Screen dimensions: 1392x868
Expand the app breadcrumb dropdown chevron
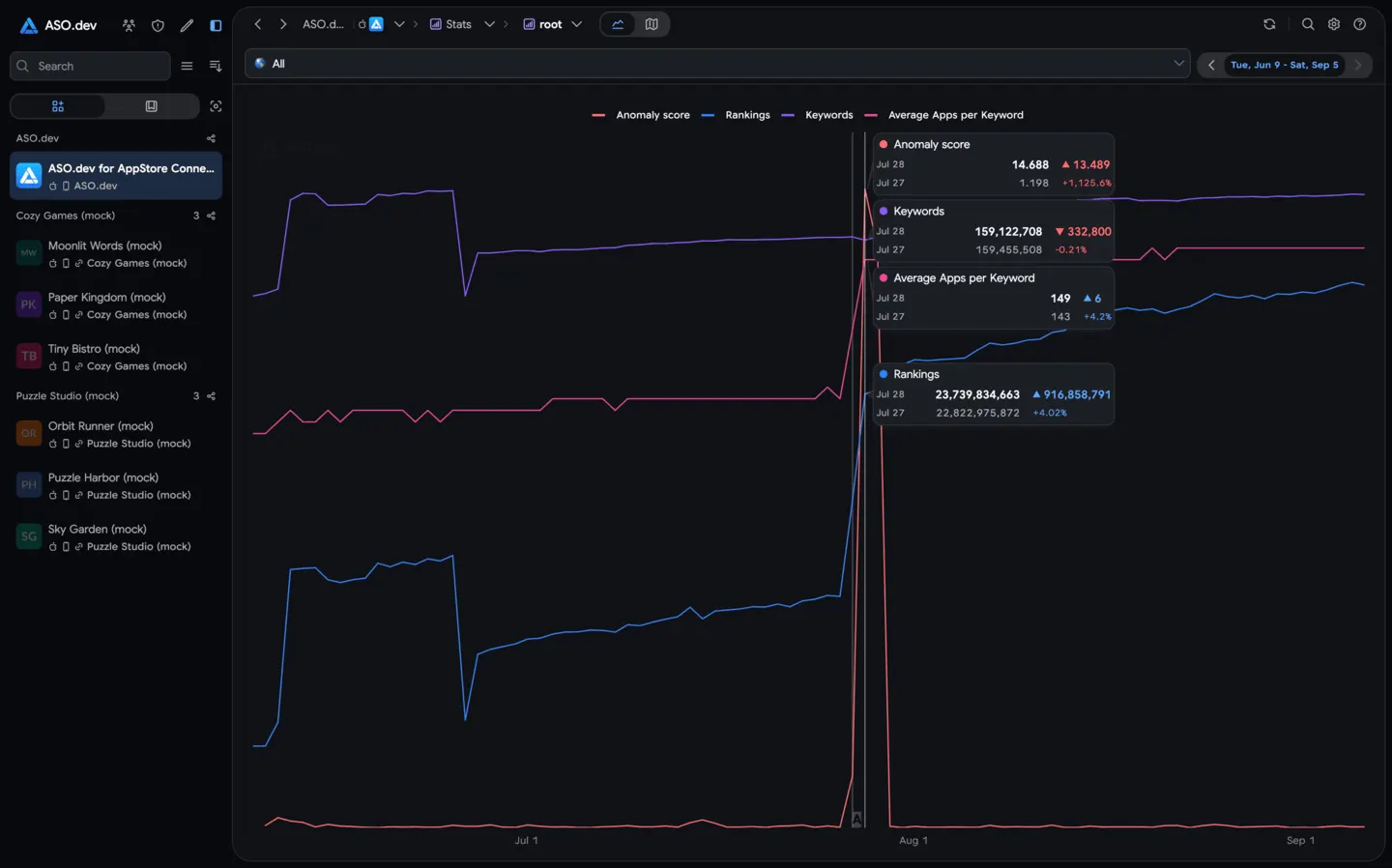[399, 24]
